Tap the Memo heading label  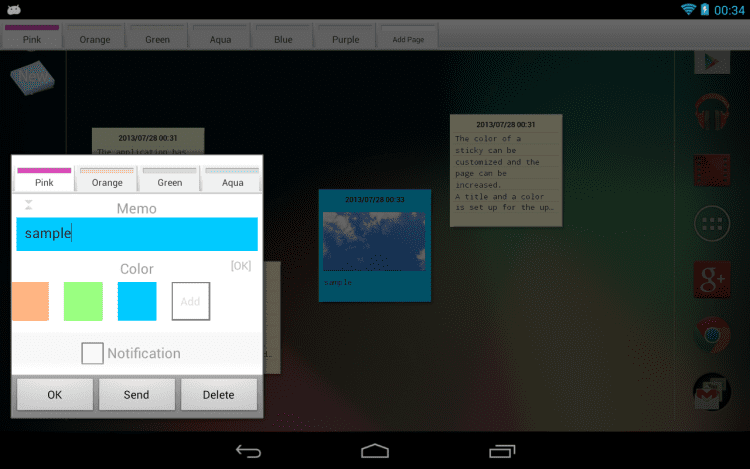click(x=137, y=208)
